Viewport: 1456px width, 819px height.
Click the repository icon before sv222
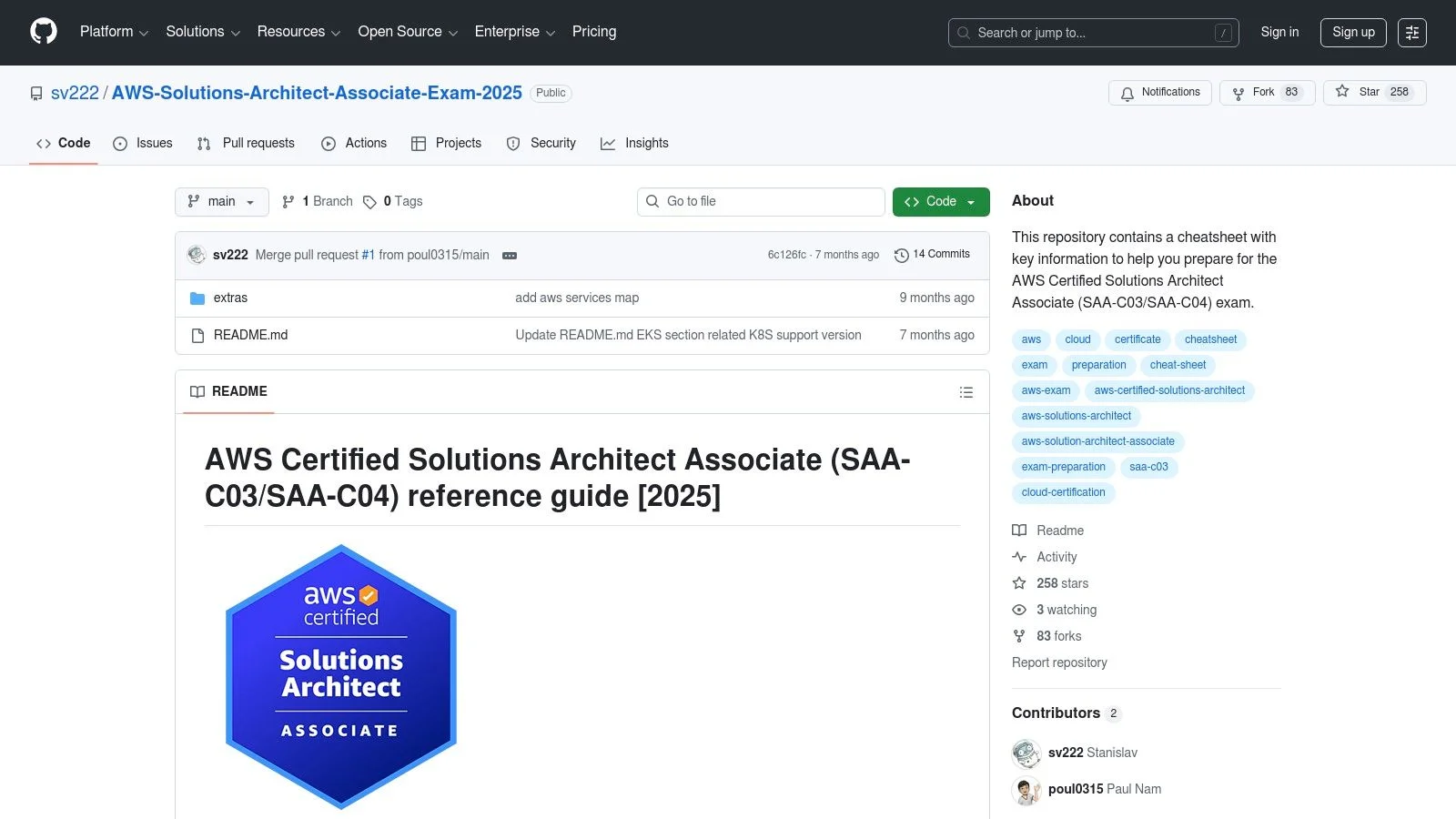coord(36,94)
